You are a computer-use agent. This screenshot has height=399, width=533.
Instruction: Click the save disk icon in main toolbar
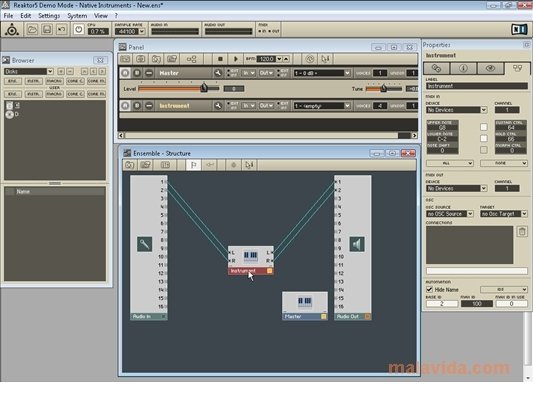[x=47, y=30]
